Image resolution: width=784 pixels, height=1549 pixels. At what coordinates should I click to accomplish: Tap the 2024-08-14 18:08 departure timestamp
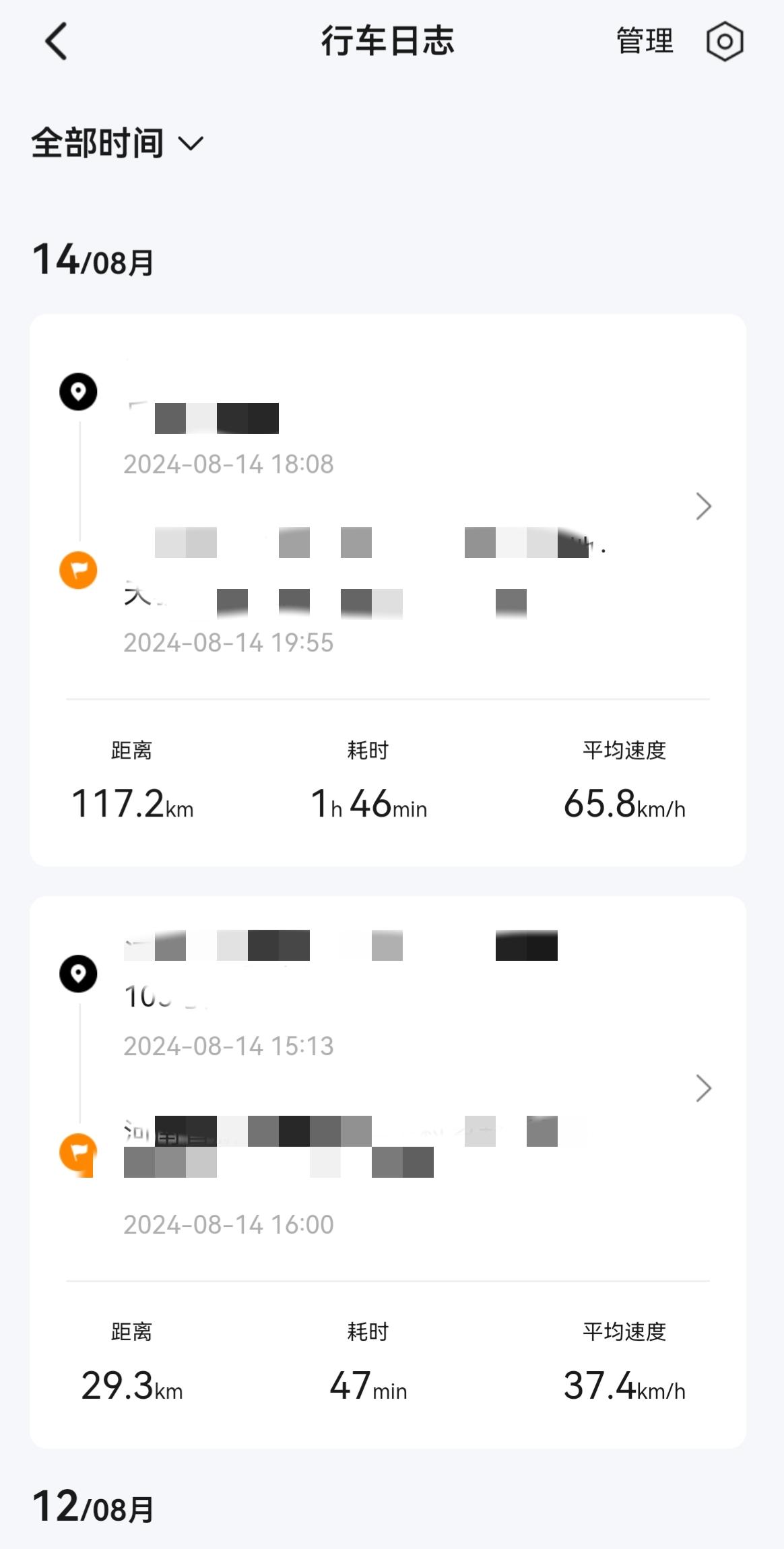click(228, 464)
